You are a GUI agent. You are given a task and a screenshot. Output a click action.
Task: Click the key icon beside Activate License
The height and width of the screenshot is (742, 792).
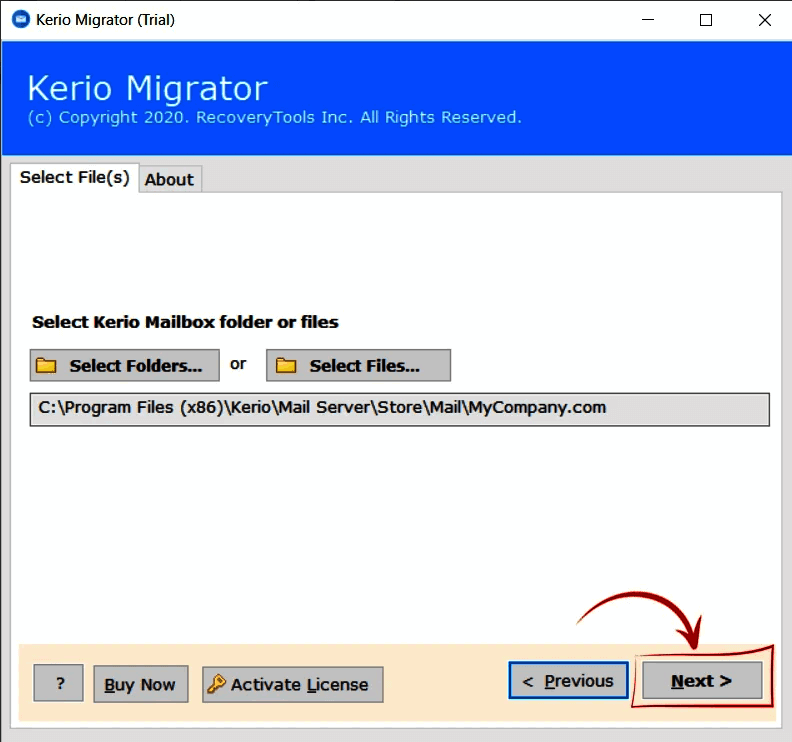click(216, 685)
